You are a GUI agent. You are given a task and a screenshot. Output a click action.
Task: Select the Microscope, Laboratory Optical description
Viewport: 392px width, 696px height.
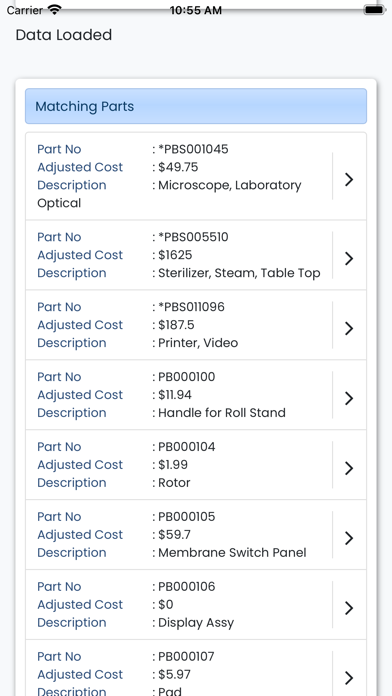[x=169, y=194]
